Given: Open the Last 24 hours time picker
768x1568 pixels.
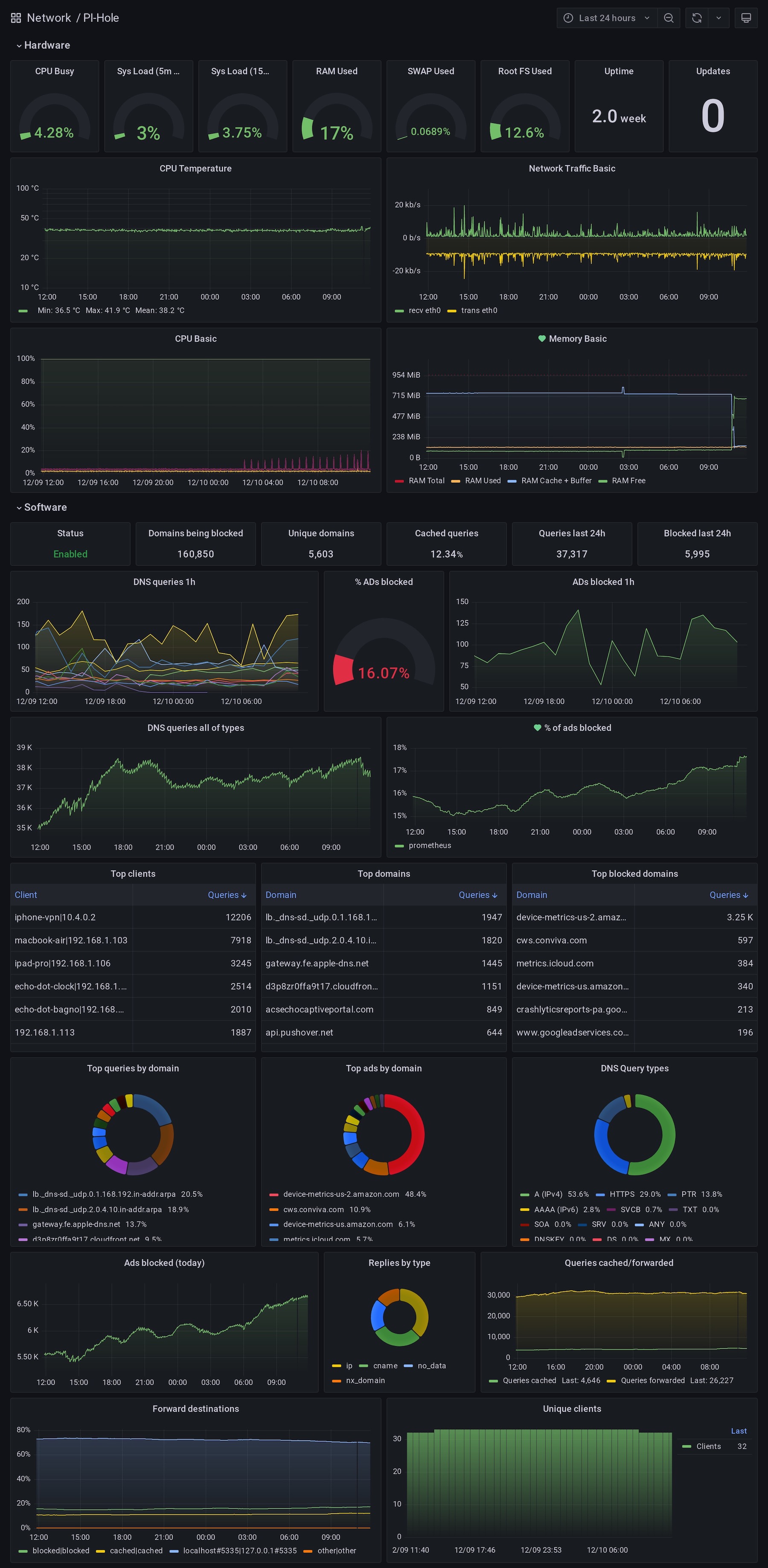Looking at the screenshot, I should coord(607,18).
